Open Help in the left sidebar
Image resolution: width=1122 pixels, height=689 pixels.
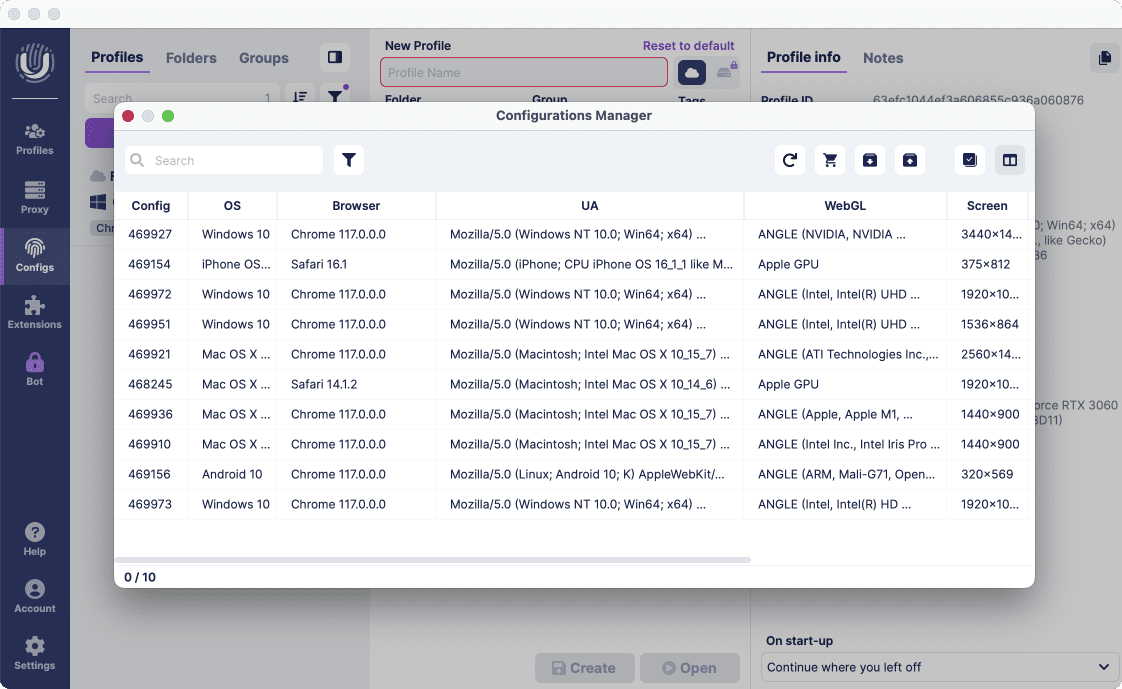(x=34, y=540)
